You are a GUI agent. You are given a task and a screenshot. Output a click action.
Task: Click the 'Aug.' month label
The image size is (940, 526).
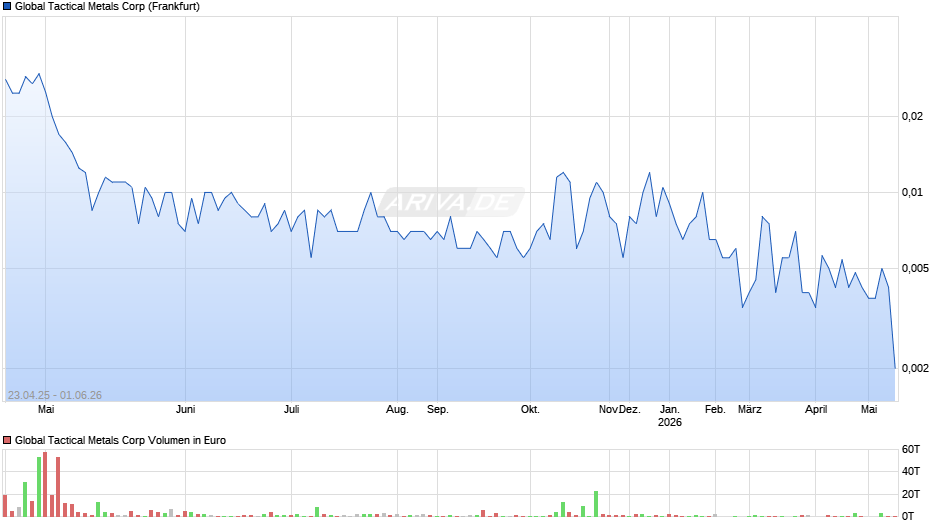pyautogui.click(x=397, y=410)
